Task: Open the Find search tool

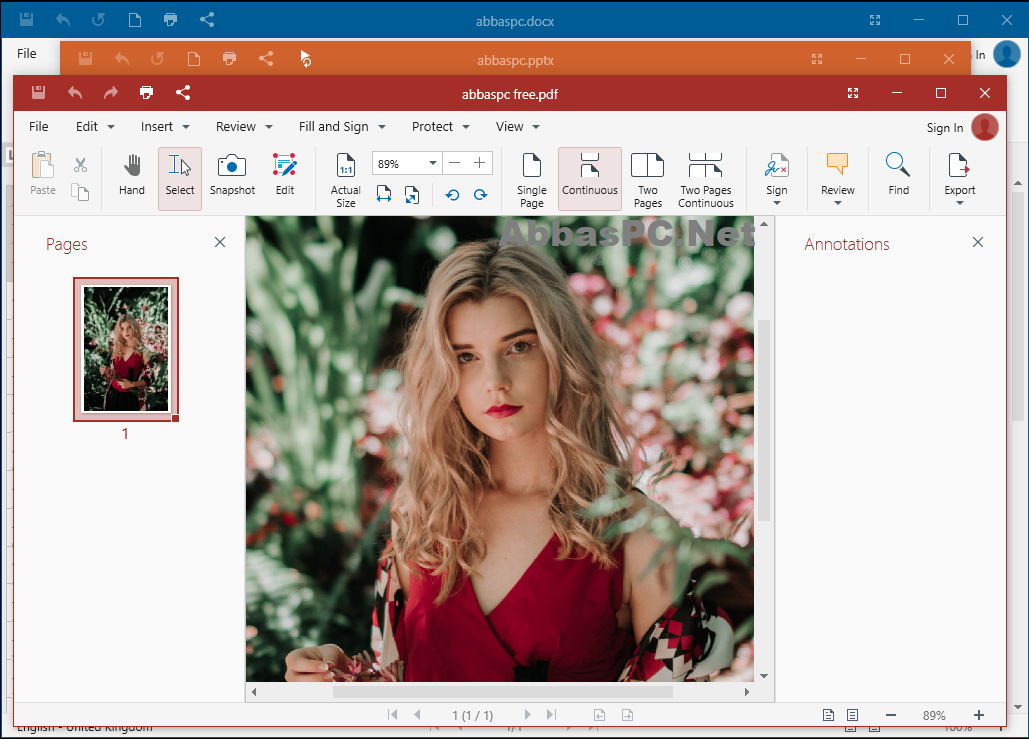Action: (898, 175)
